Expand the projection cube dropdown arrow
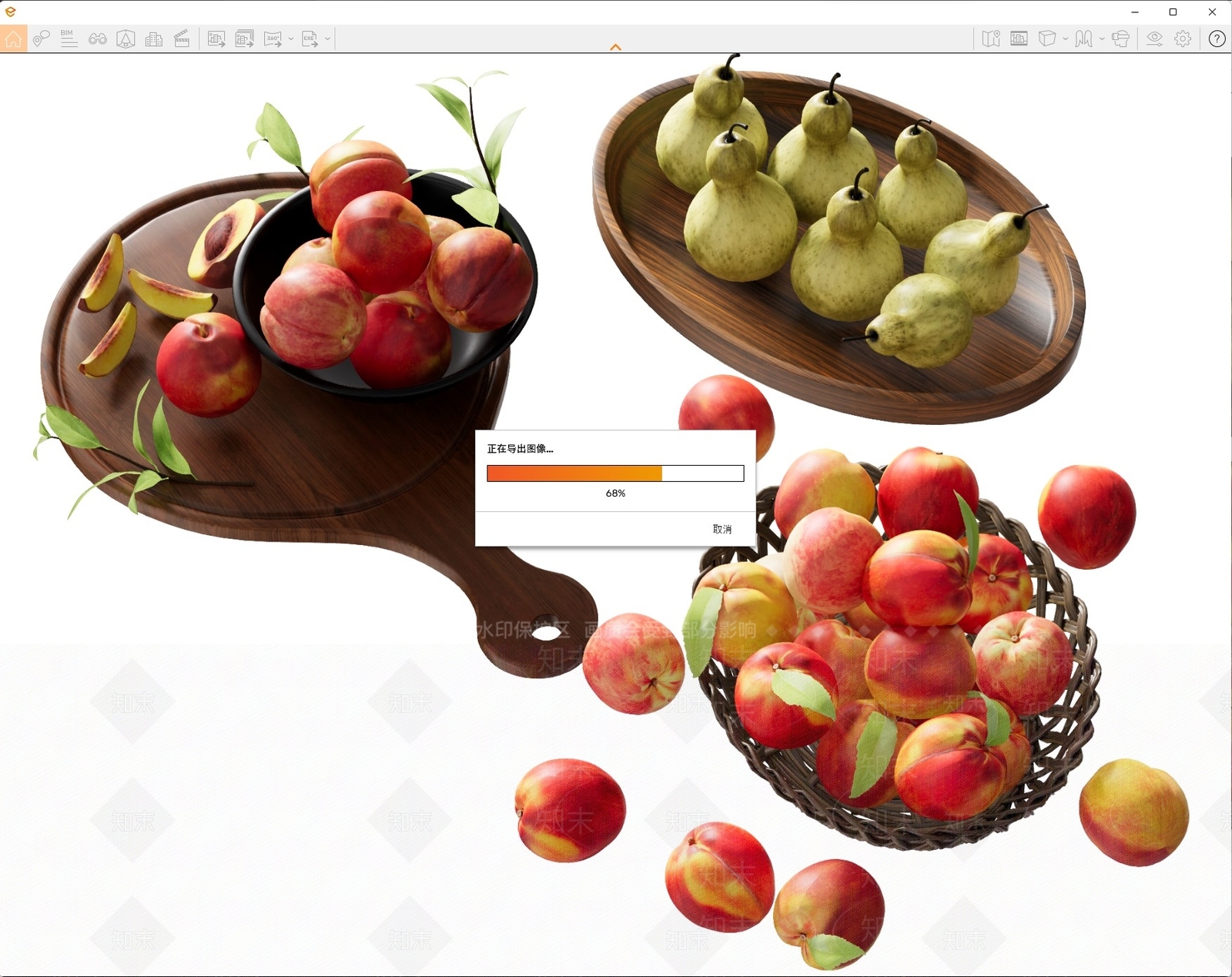Viewport: 1232px width, 977px height. 1066,38
